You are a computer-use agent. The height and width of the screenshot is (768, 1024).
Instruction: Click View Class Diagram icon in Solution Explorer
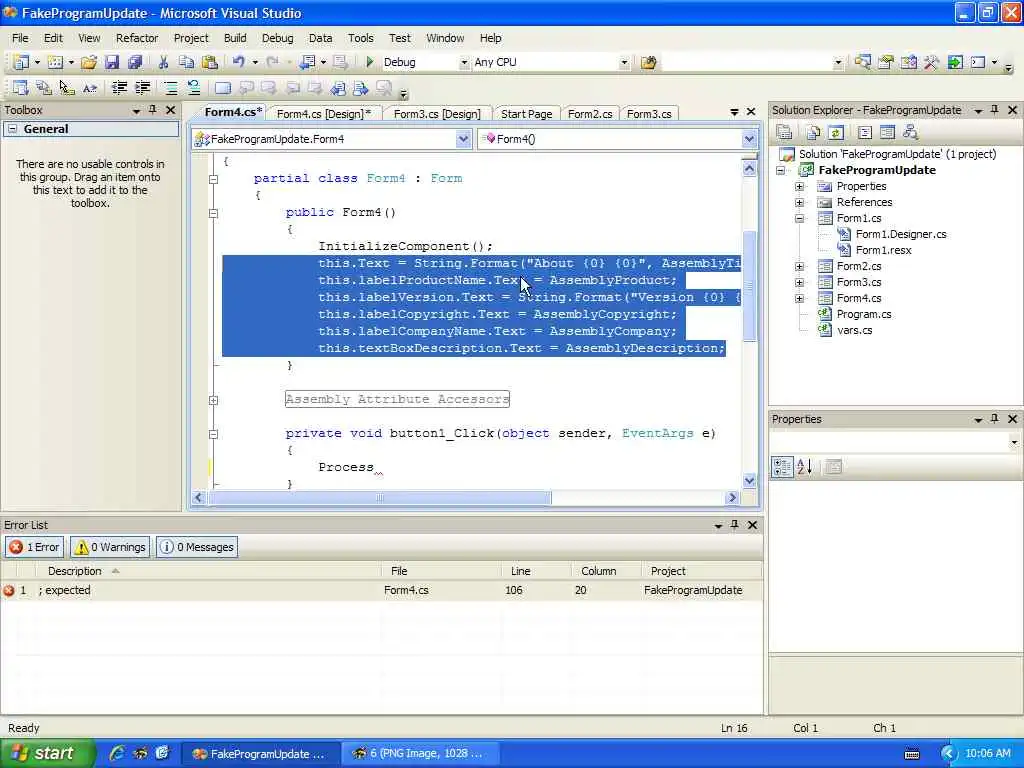point(910,133)
